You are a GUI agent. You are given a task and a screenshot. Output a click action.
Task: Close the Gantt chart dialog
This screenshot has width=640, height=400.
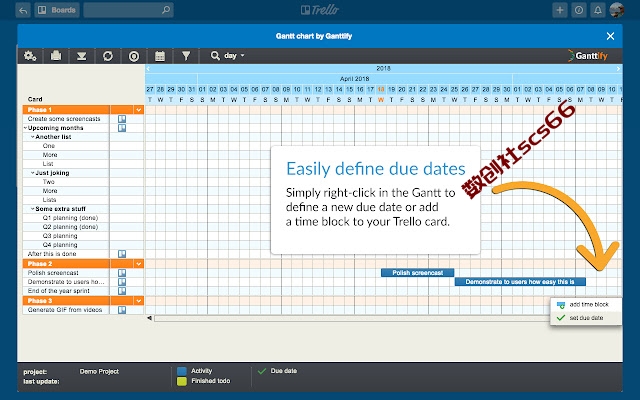coord(610,36)
